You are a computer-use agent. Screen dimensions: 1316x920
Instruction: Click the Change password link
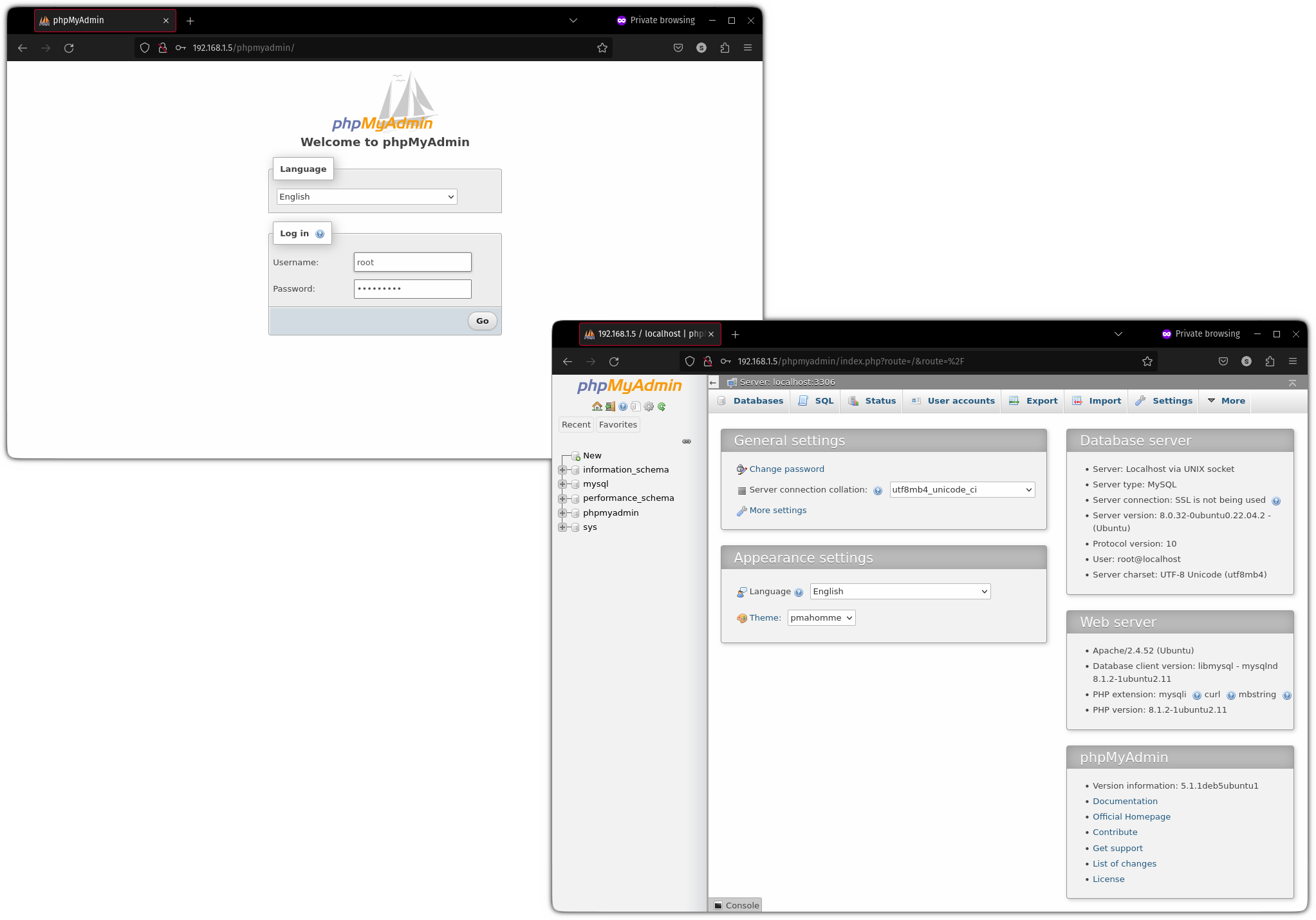tap(786, 469)
